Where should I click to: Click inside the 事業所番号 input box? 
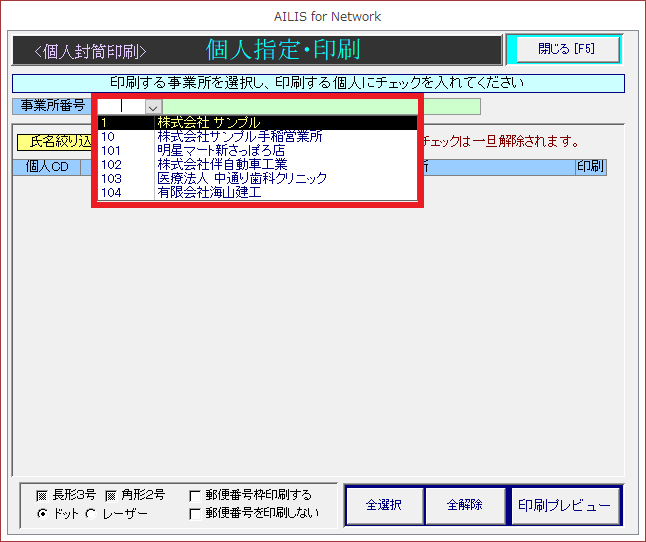click(x=120, y=107)
